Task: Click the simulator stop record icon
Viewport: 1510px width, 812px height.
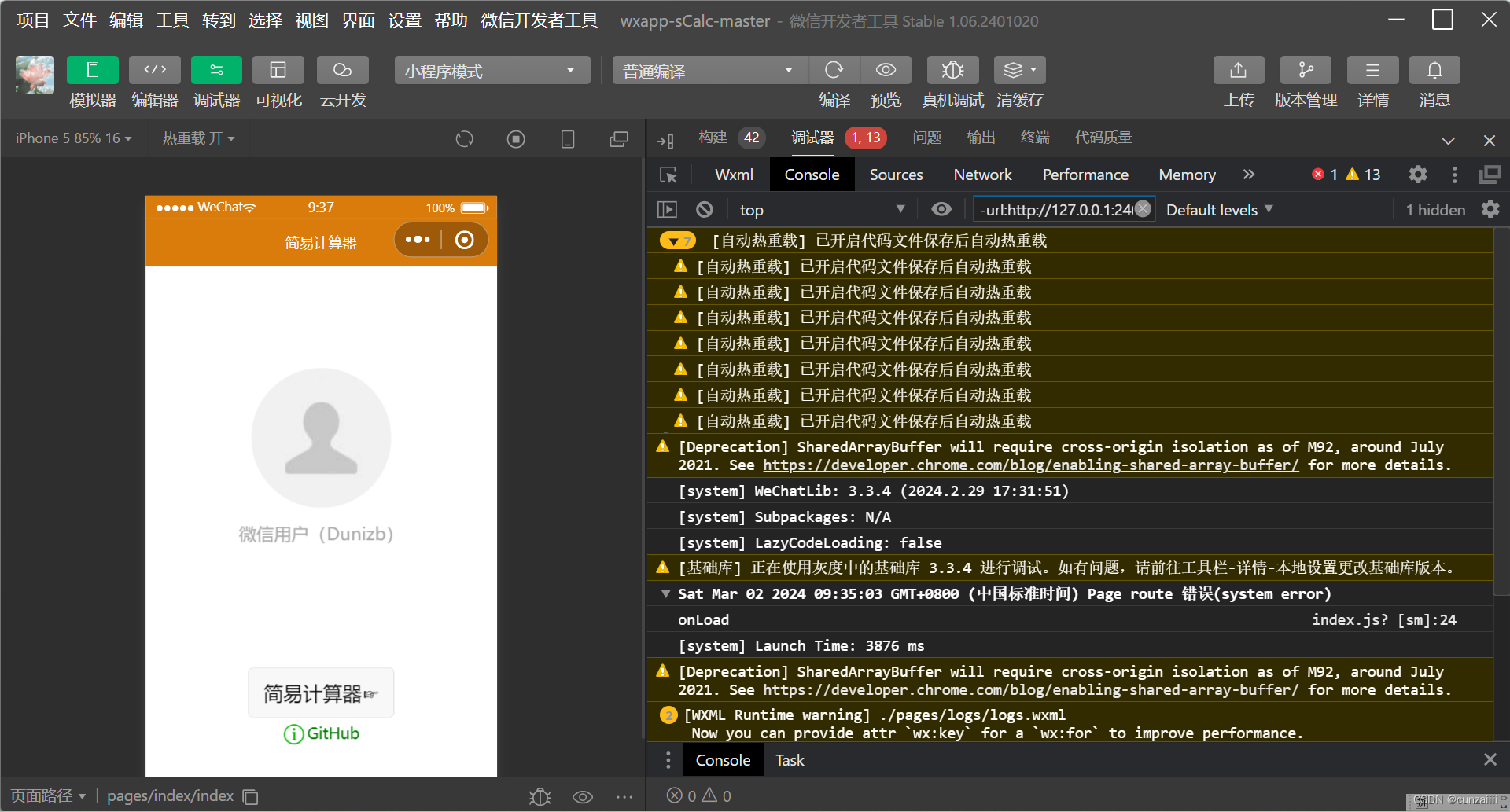Action: pos(516,139)
